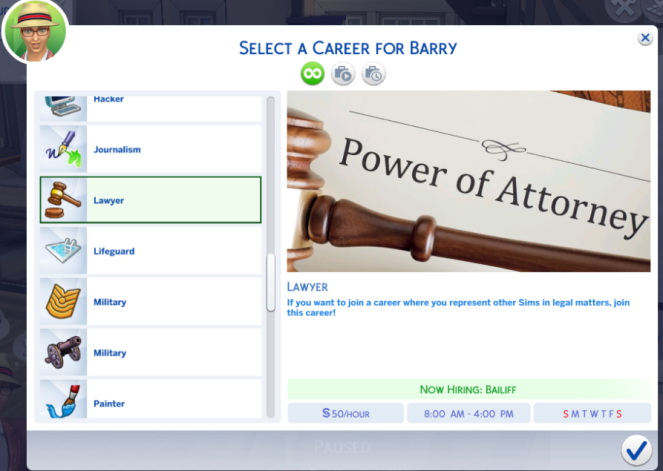663x471 pixels.
Task: Click the Military chevron badge icon
Action: click(x=63, y=301)
